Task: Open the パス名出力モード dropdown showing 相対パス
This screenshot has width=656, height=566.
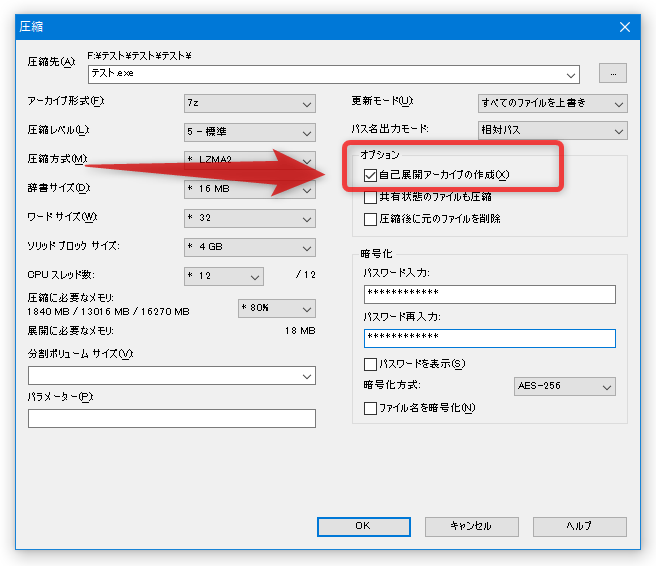Action: point(552,131)
